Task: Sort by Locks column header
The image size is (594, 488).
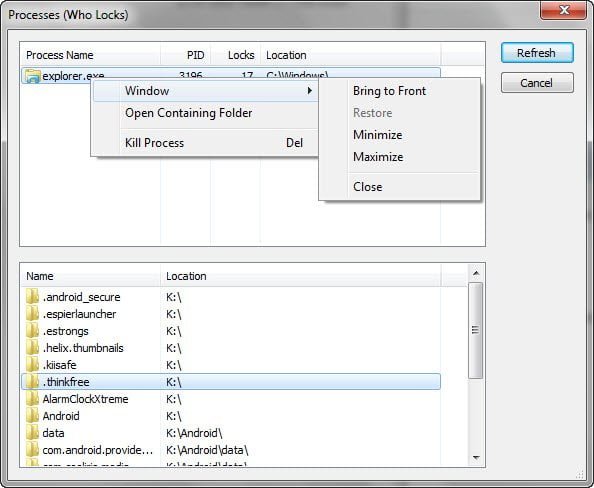Action: [x=235, y=55]
